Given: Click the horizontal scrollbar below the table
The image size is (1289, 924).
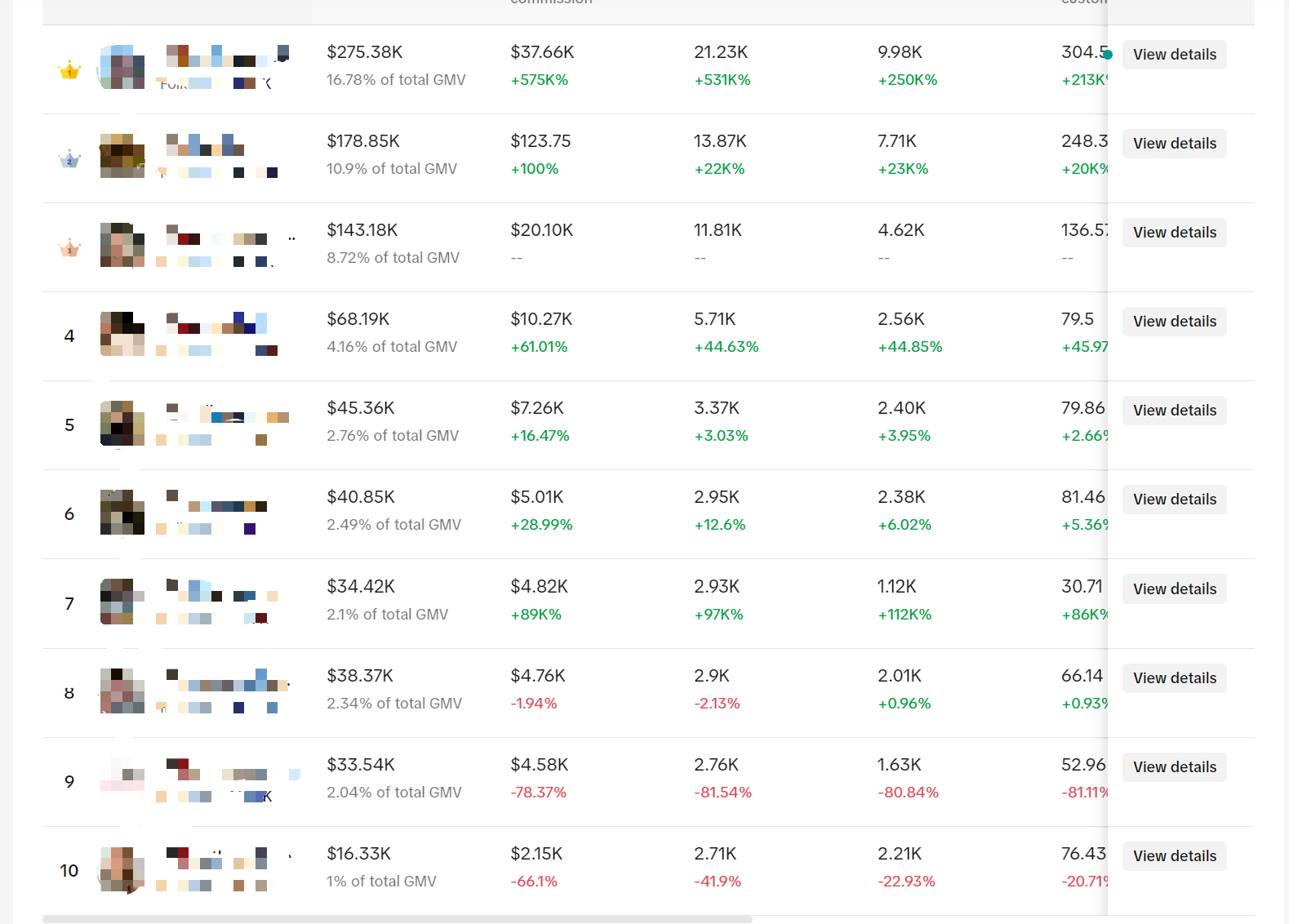Looking at the screenshot, I should (398, 919).
